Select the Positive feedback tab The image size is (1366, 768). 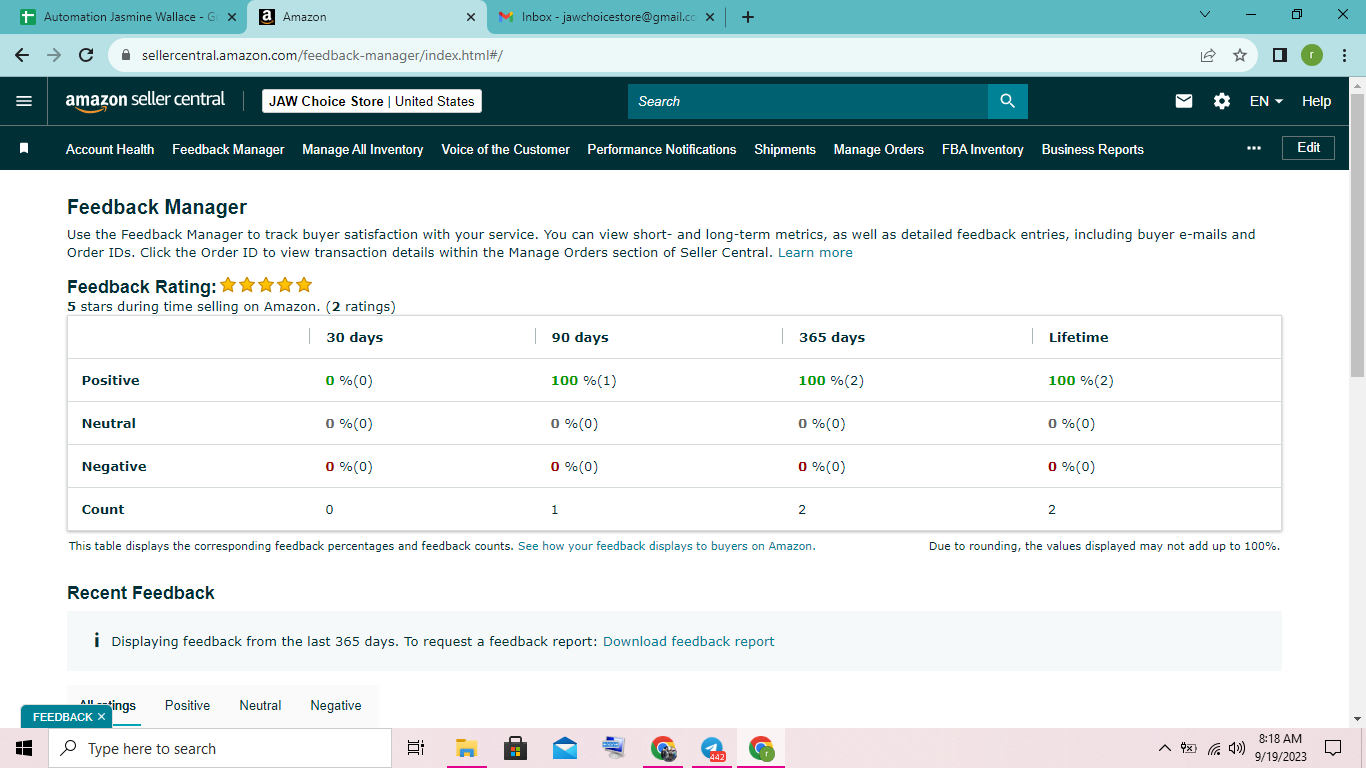(187, 705)
